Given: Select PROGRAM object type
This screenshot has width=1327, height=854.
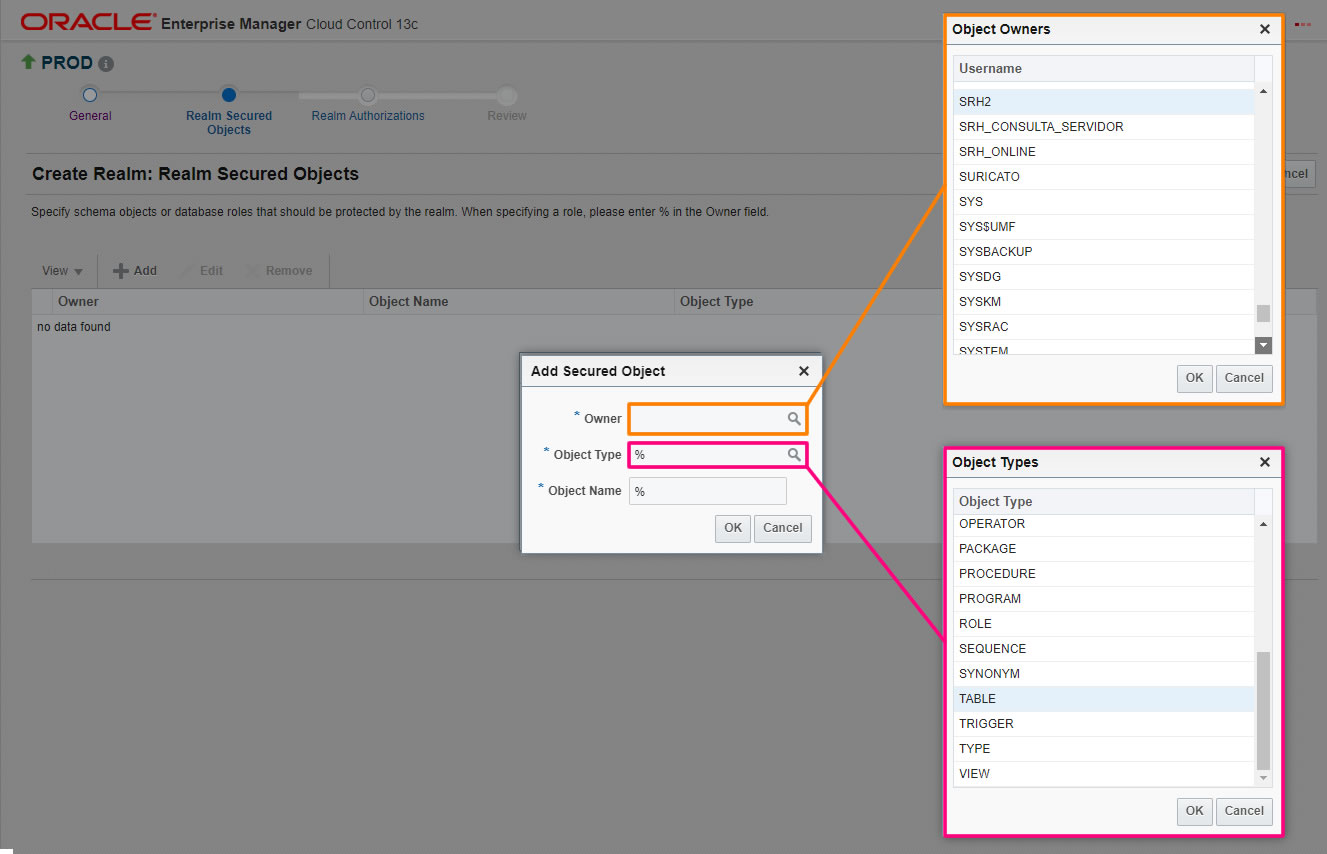Looking at the screenshot, I should (x=1104, y=599).
